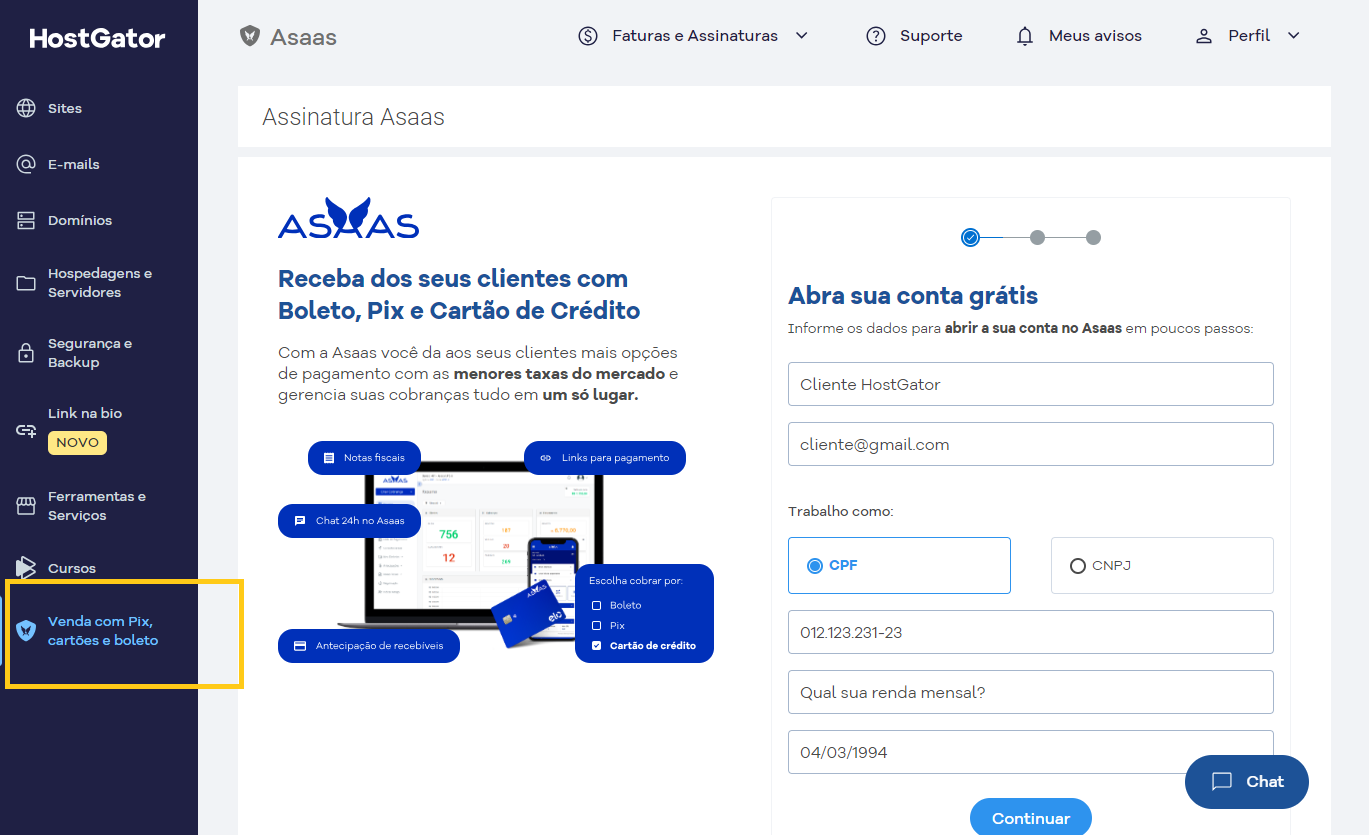Select the CNPJ radio option

point(1078,566)
